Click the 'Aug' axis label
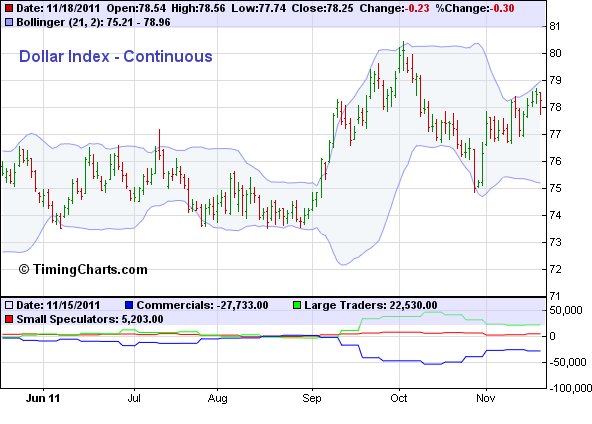 click(x=217, y=398)
